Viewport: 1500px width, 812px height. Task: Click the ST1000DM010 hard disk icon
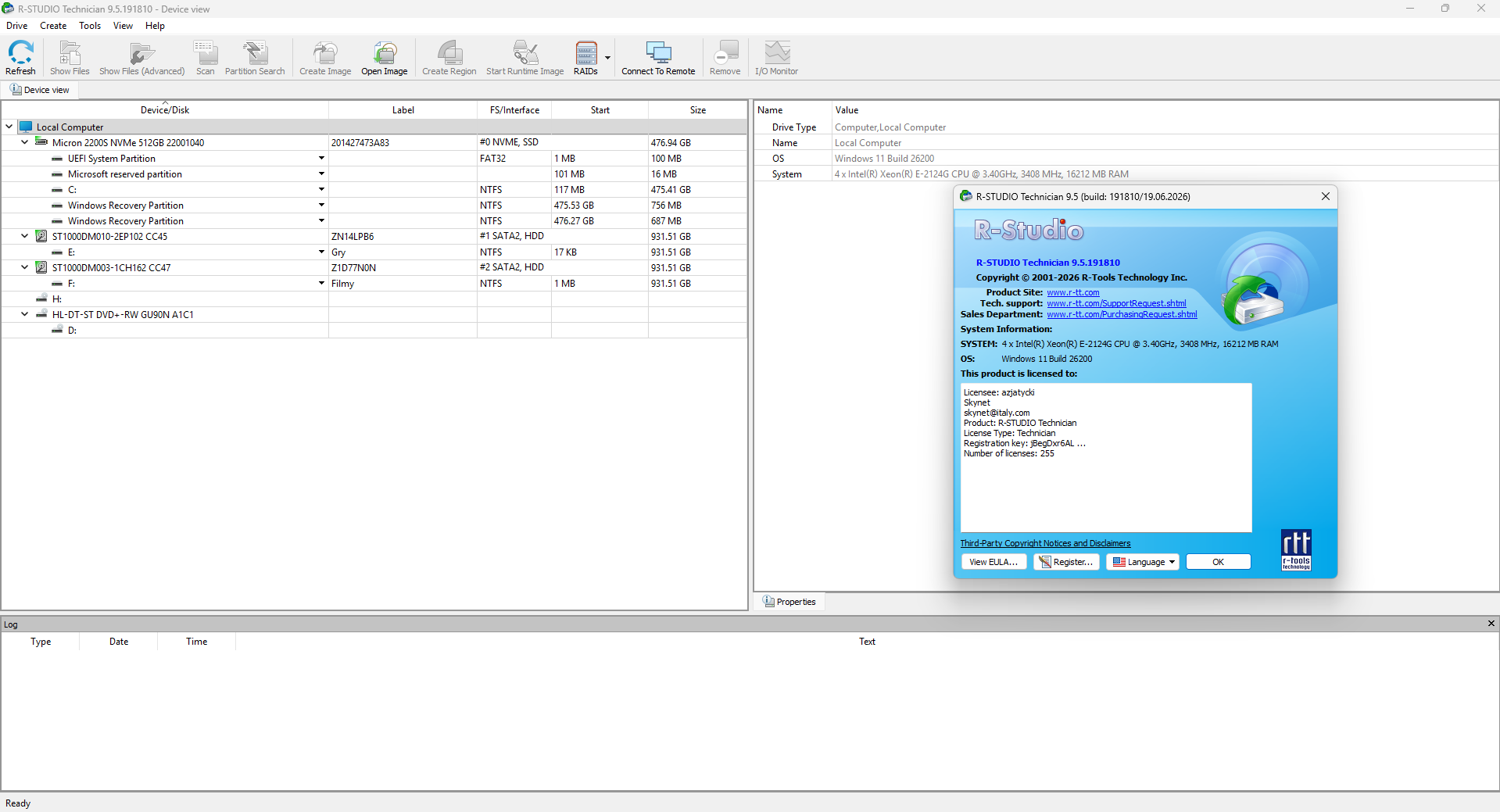[41, 236]
